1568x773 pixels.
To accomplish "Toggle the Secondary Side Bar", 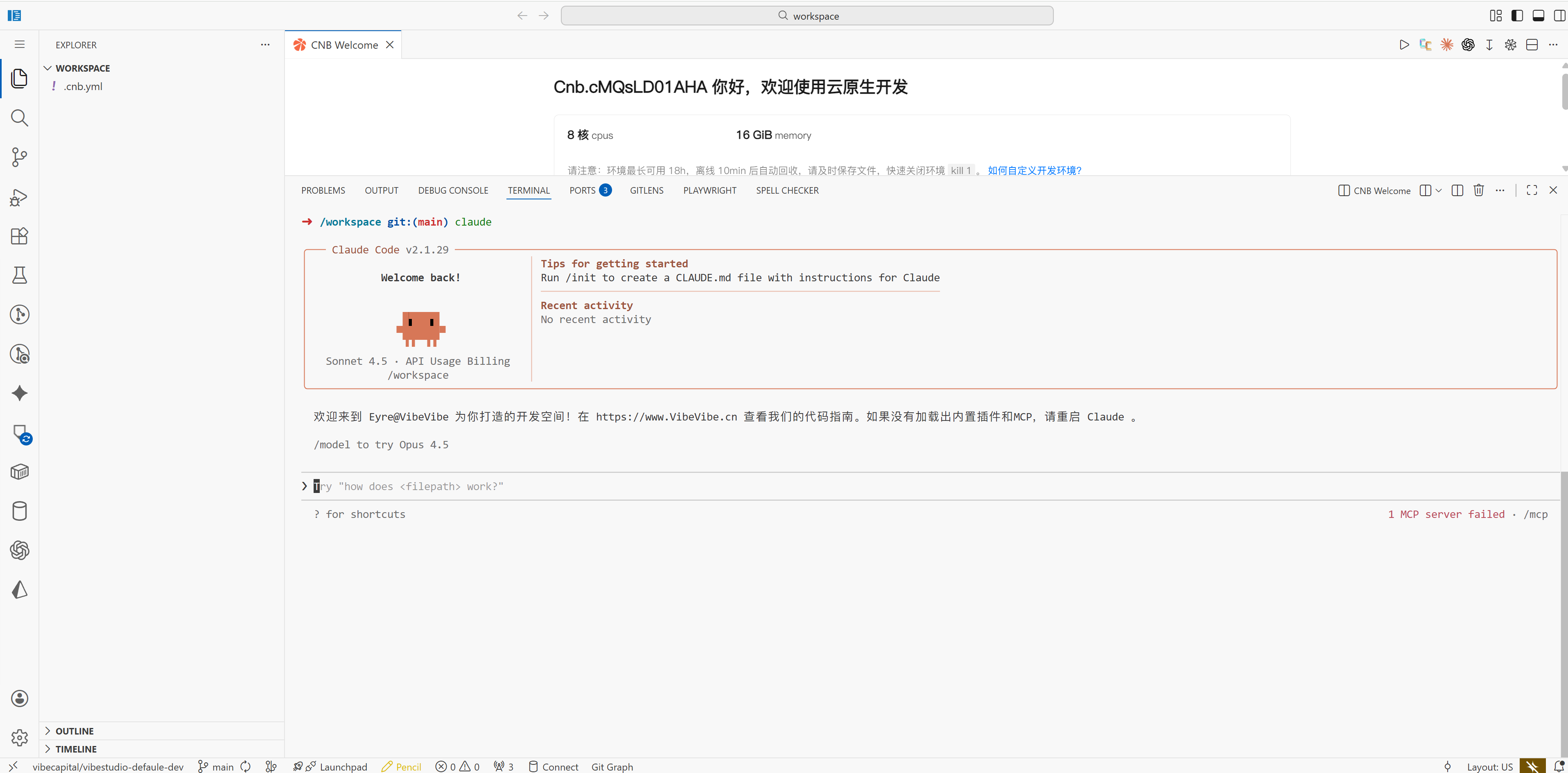I will click(x=1560, y=15).
